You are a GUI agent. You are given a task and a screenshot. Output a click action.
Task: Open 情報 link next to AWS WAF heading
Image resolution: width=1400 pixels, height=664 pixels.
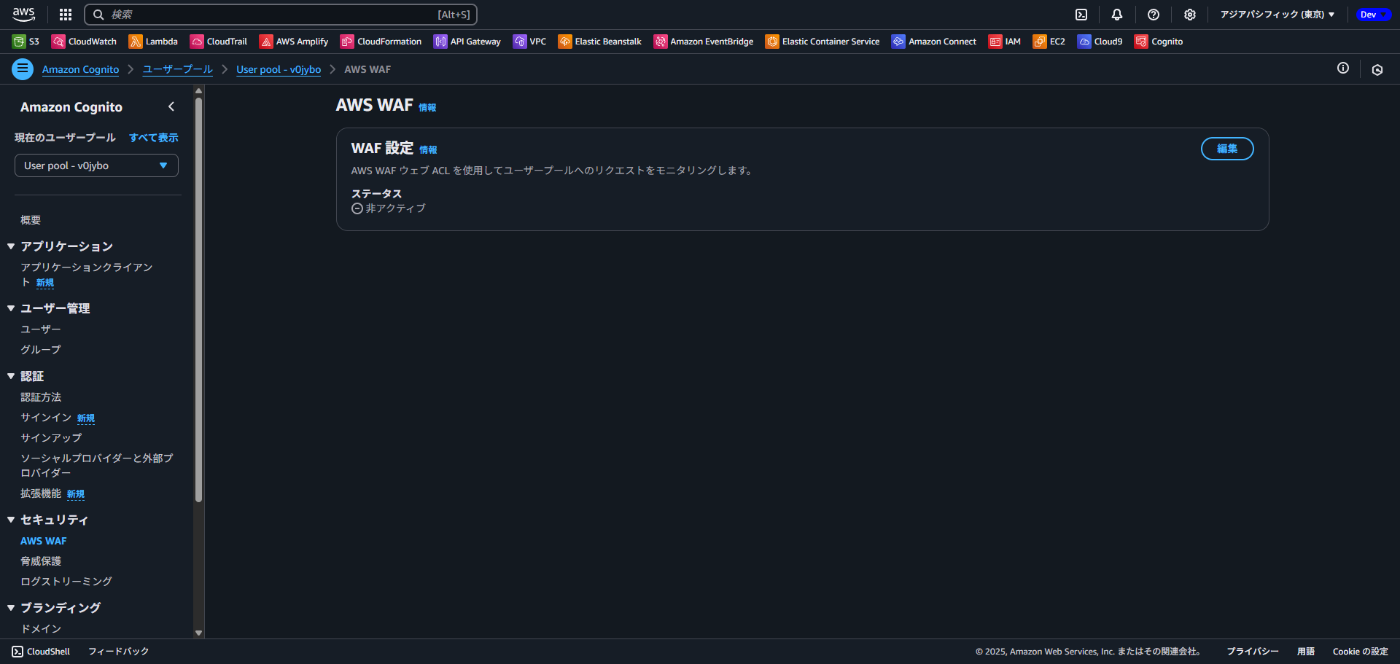click(x=427, y=107)
